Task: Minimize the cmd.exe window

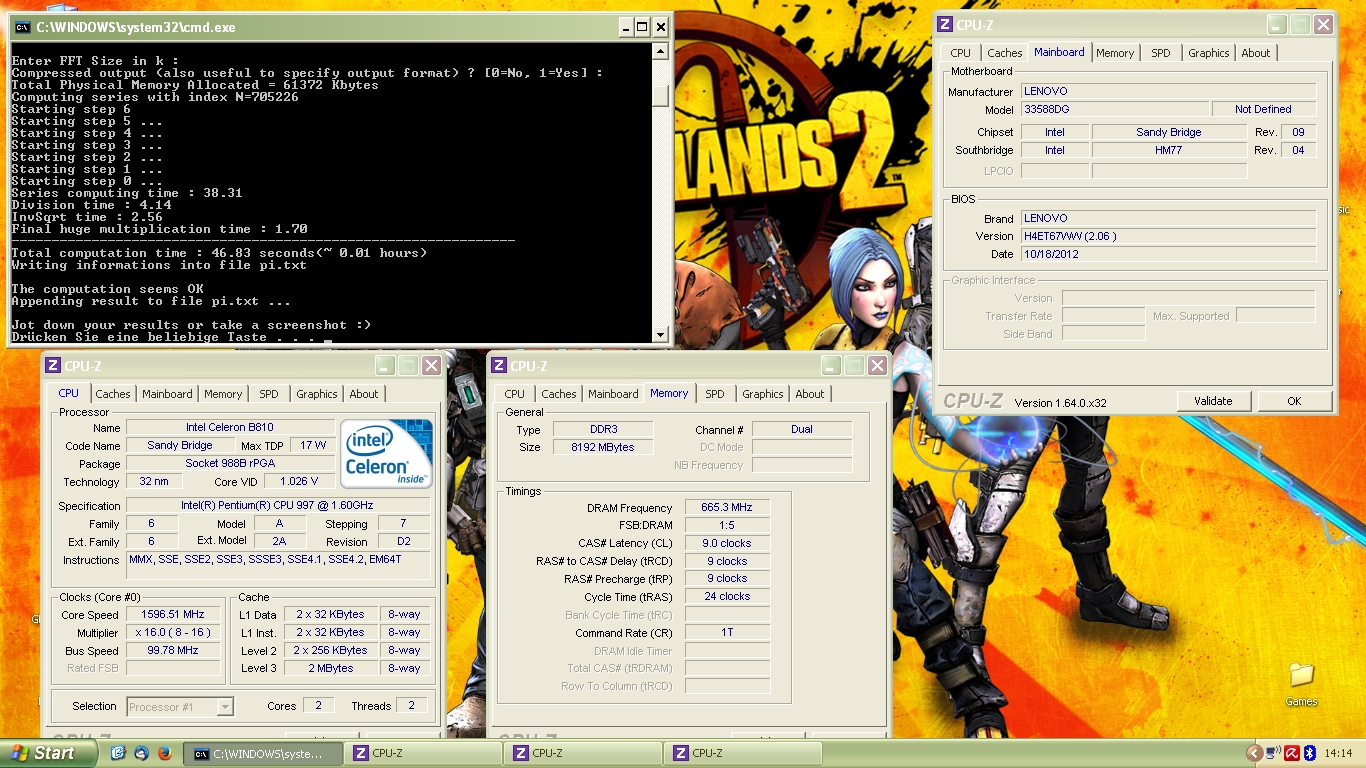Action: pos(625,27)
